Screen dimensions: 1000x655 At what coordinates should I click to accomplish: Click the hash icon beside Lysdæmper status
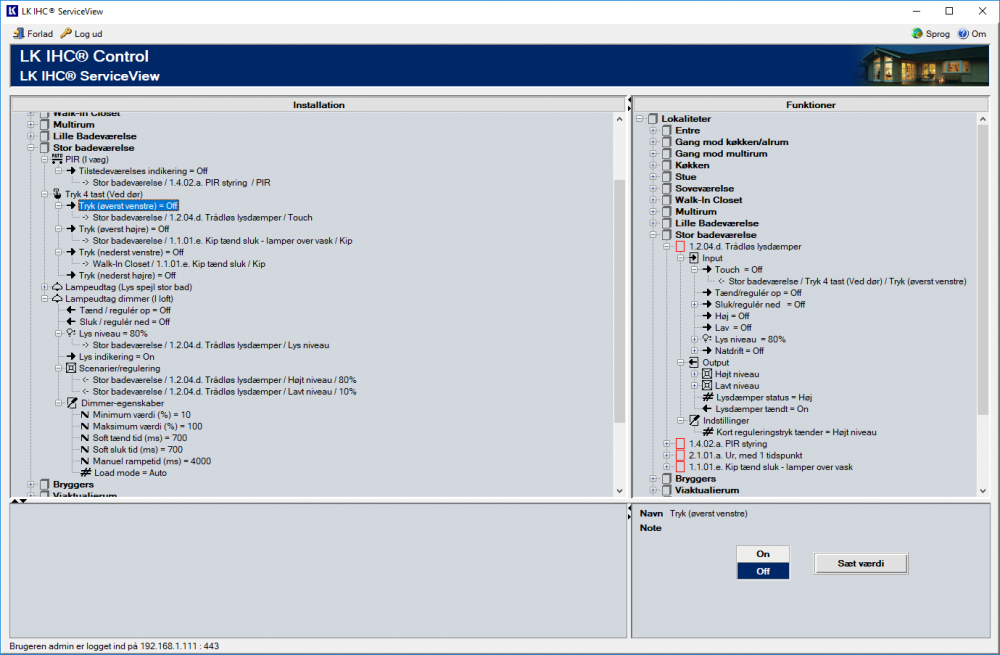pyautogui.click(x=708, y=397)
